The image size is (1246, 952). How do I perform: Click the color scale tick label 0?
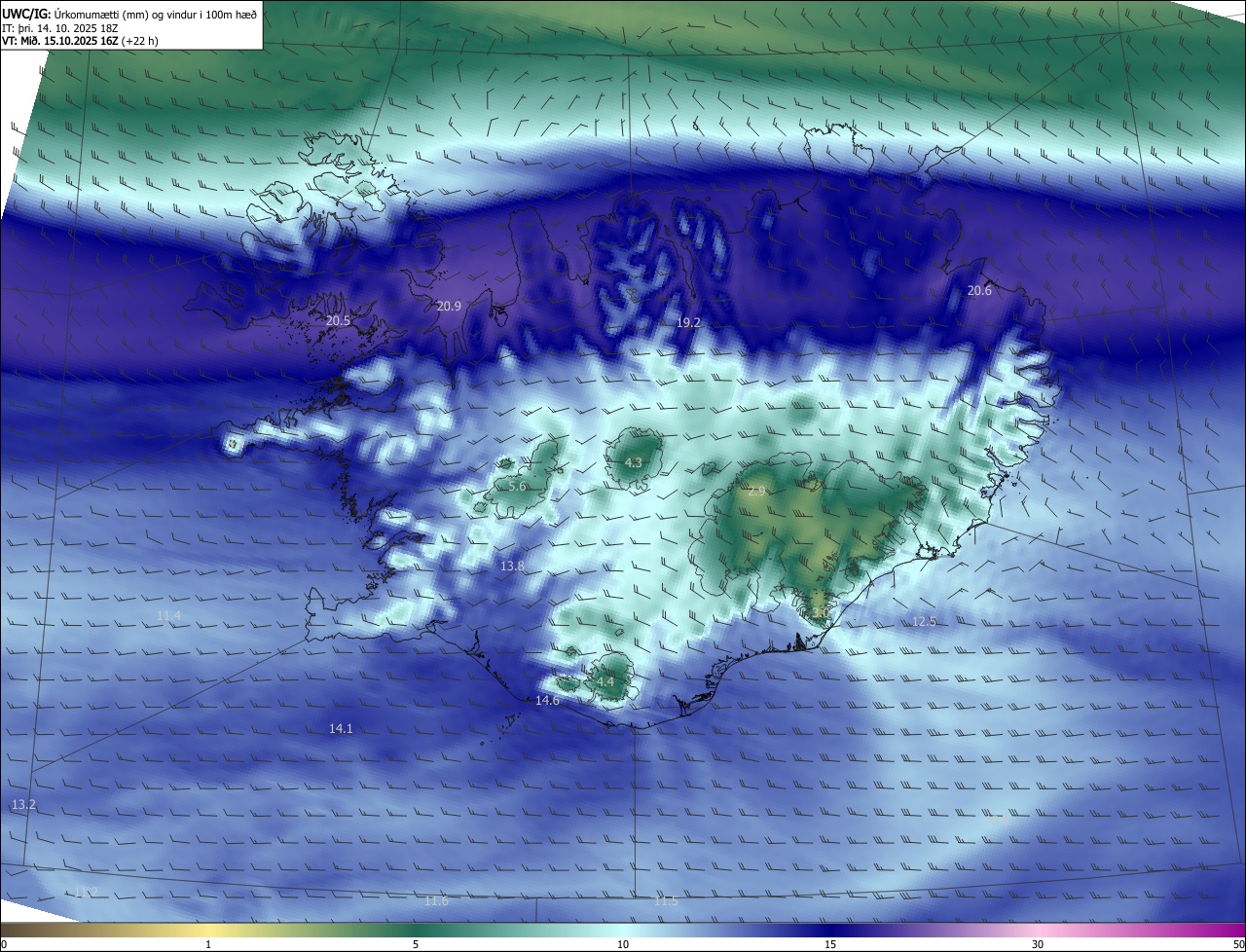coord(4,944)
